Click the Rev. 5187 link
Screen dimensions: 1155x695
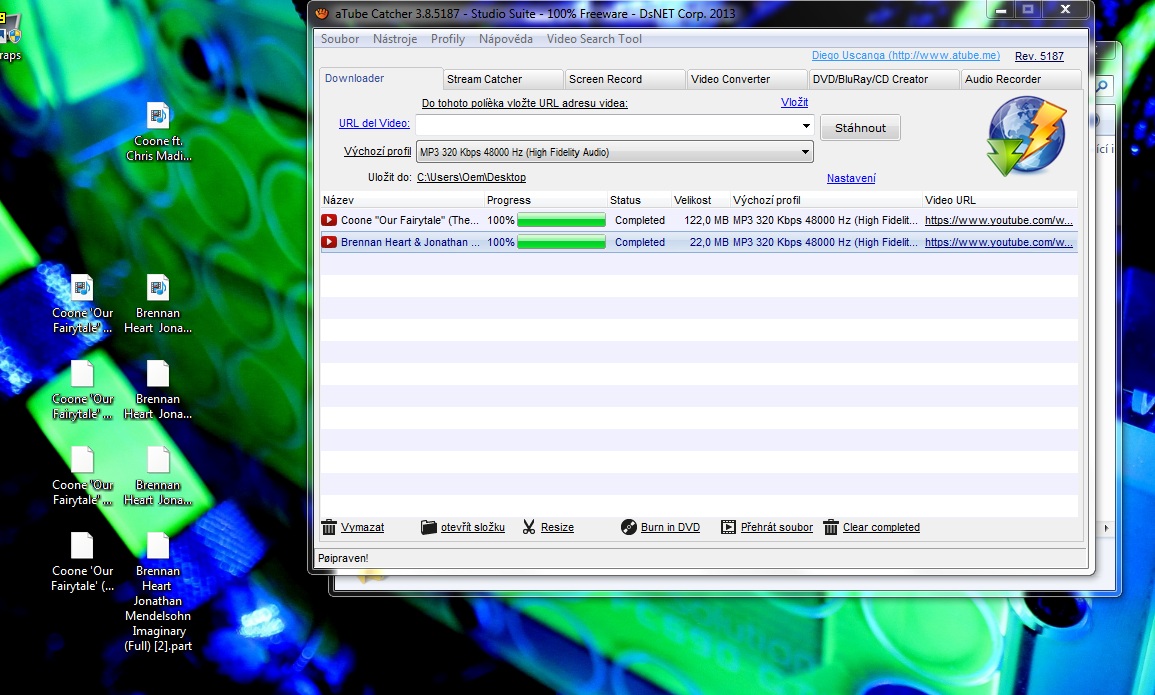(1039, 56)
